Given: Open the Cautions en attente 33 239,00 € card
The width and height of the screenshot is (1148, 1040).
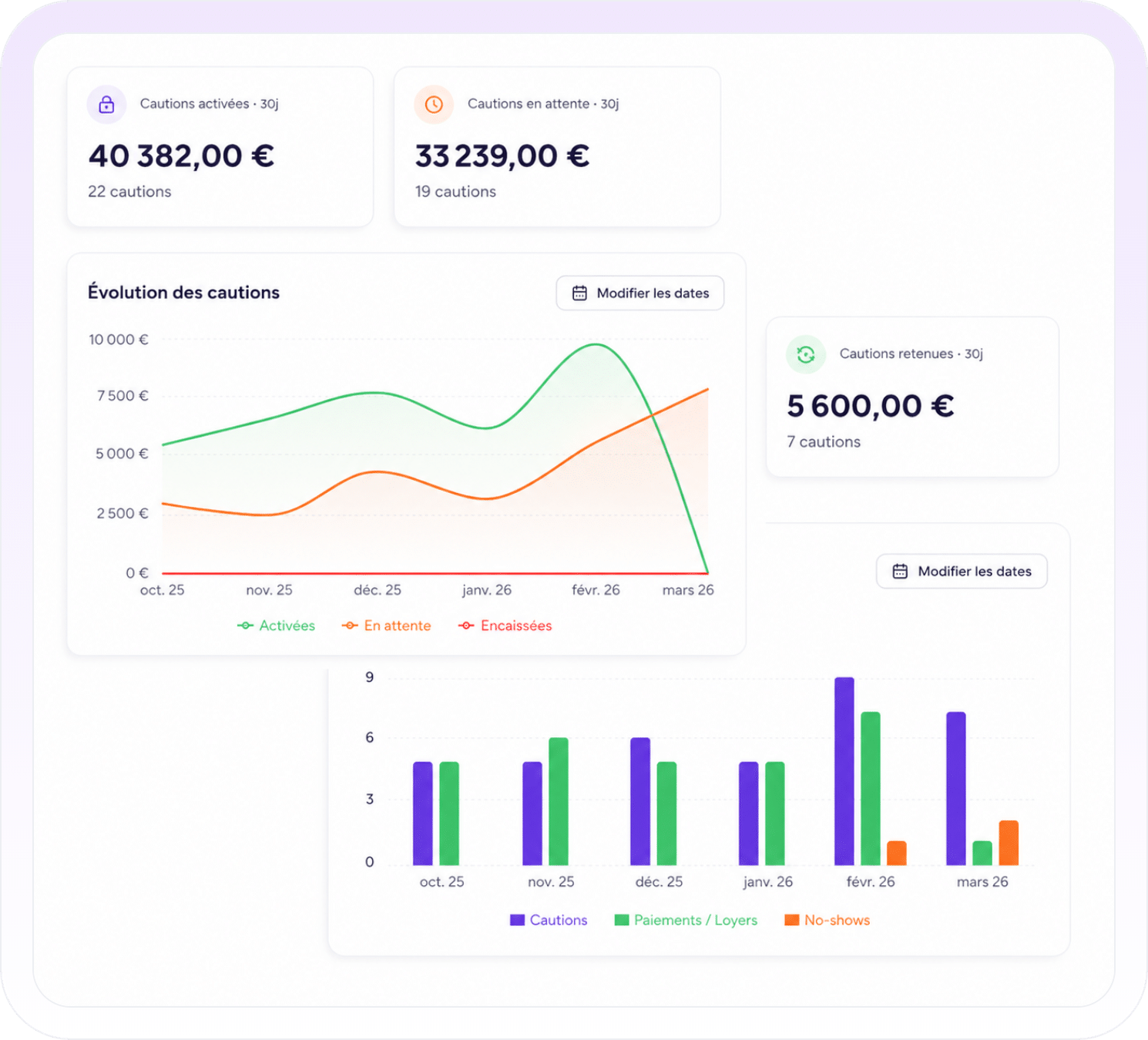Looking at the screenshot, I should (557, 146).
